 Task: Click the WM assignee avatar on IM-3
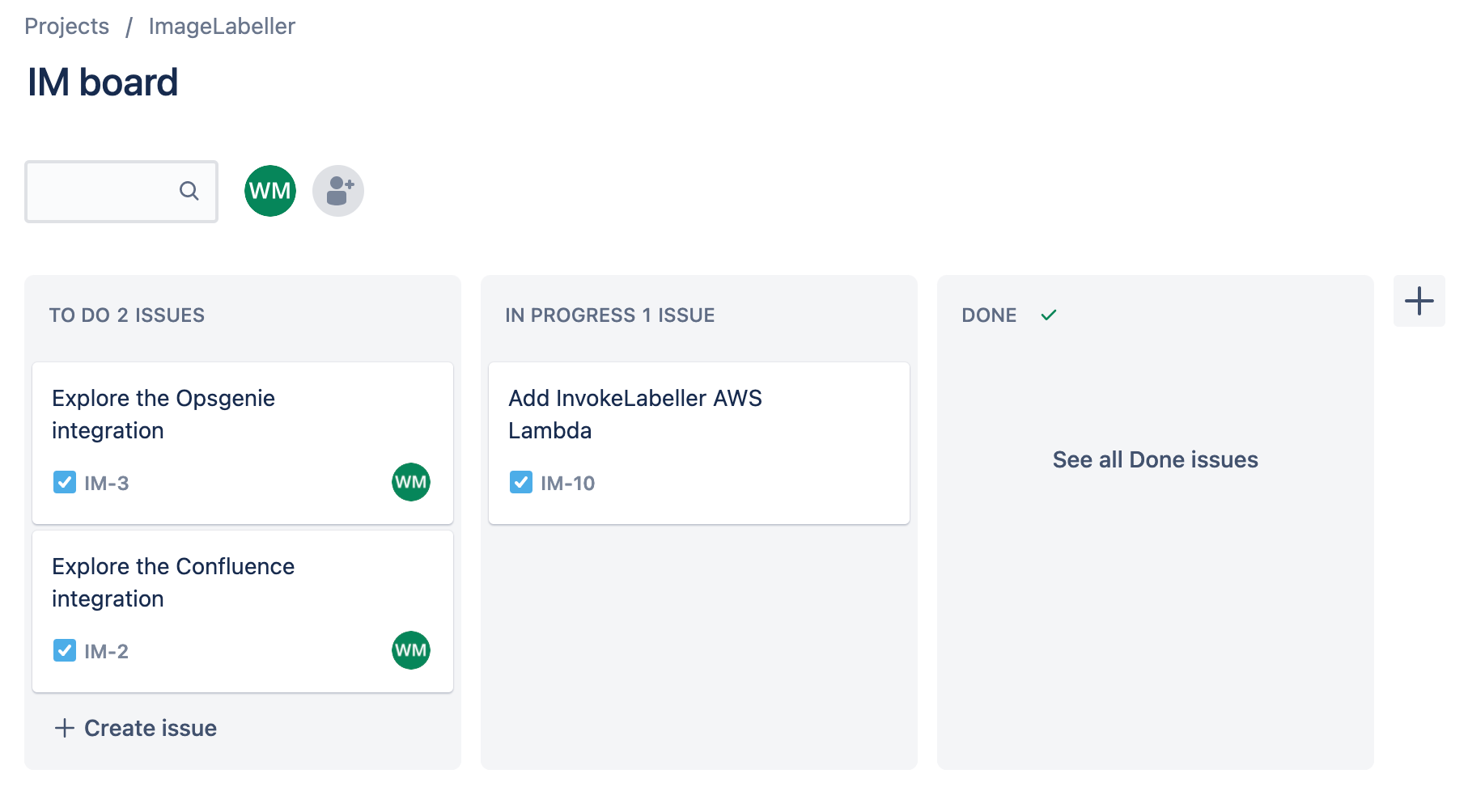point(410,482)
